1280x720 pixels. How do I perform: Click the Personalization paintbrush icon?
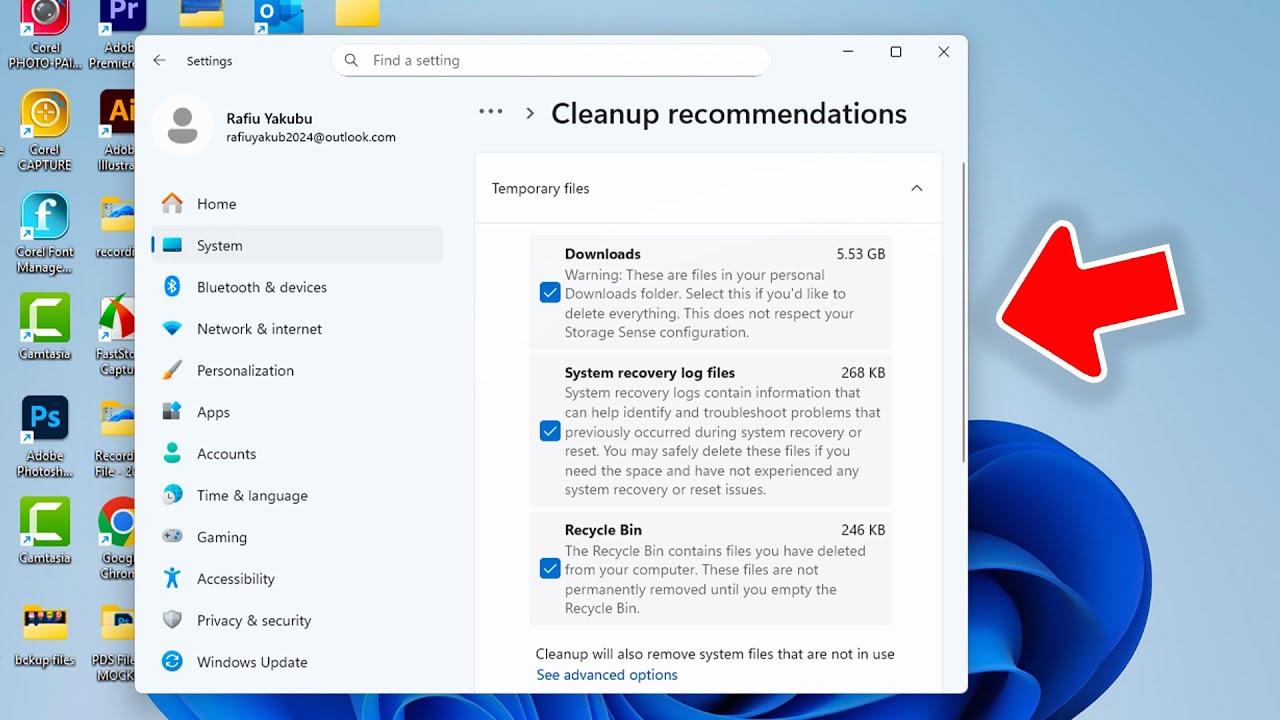pyautogui.click(x=172, y=370)
